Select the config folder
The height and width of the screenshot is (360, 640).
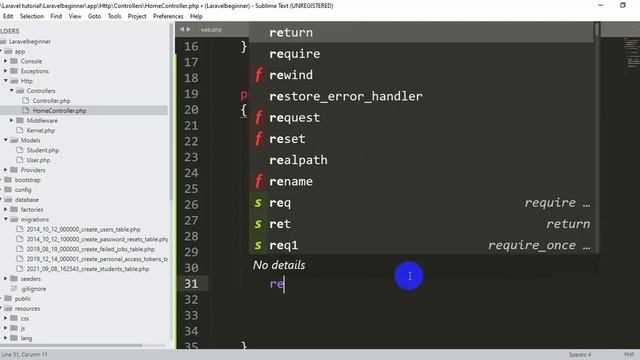(x=23, y=190)
